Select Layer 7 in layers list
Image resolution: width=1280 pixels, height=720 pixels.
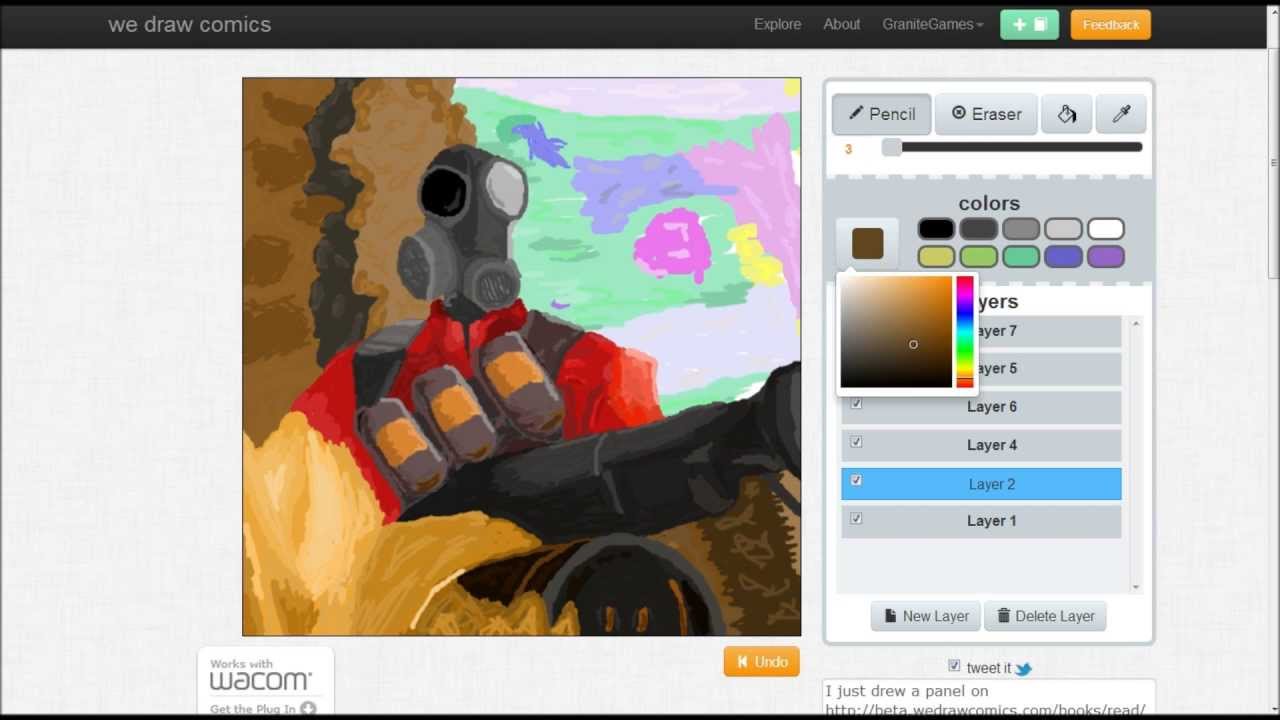(x=1048, y=331)
